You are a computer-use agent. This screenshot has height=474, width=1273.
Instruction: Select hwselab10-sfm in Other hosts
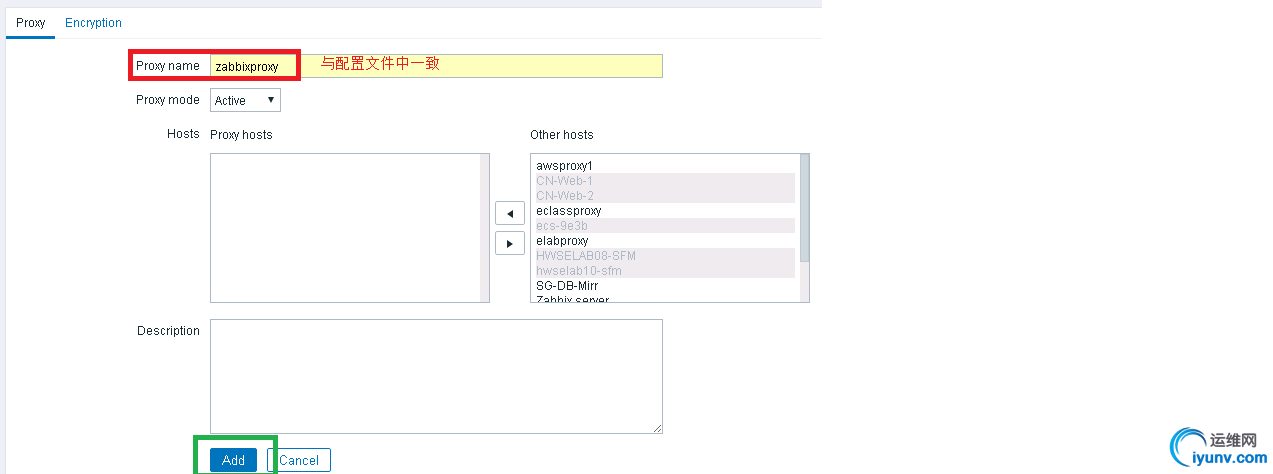(665, 271)
